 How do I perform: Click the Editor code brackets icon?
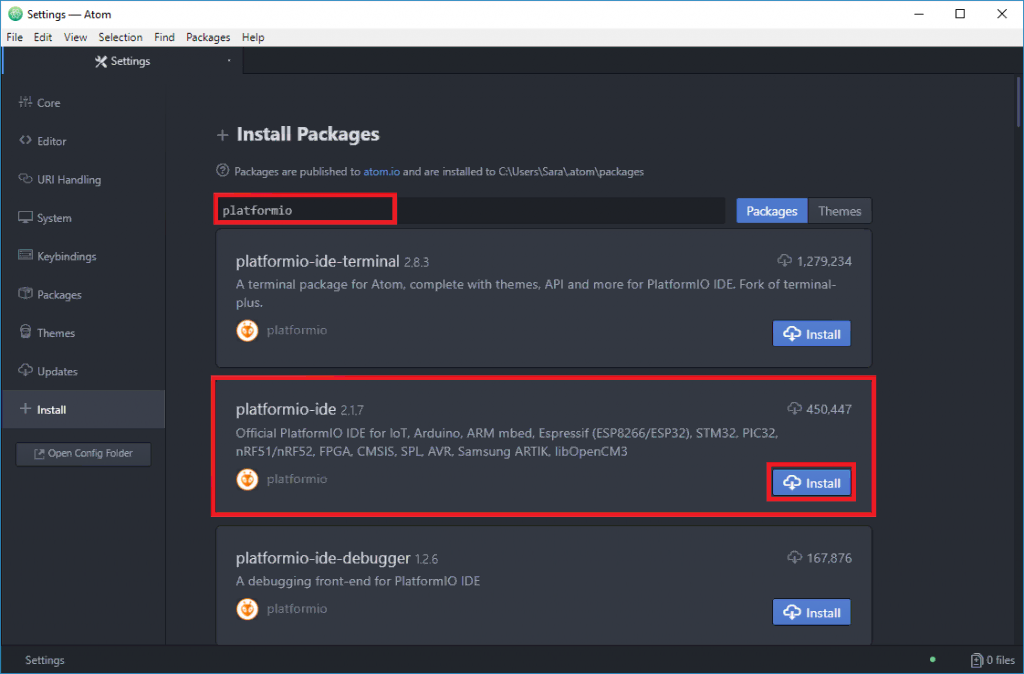coord(25,141)
